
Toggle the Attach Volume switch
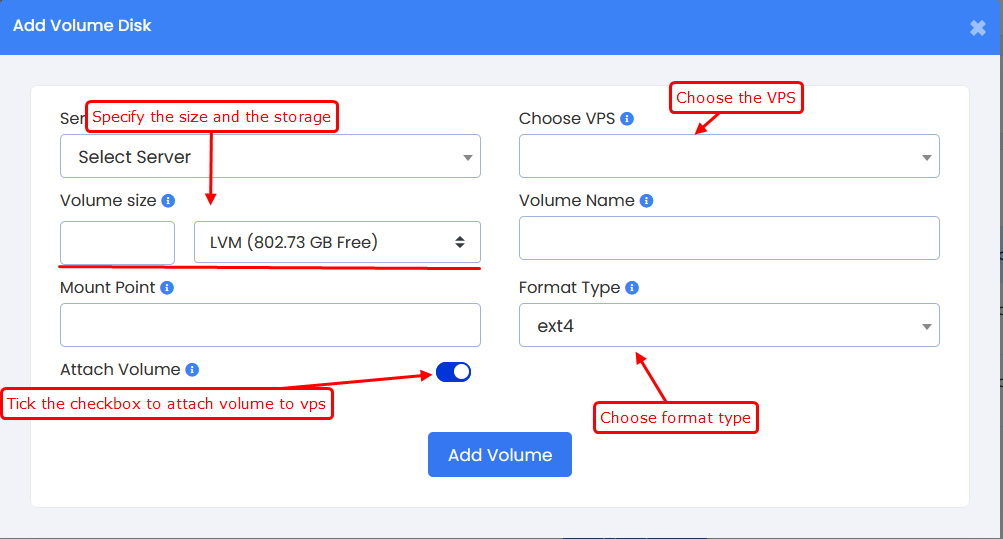(453, 372)
